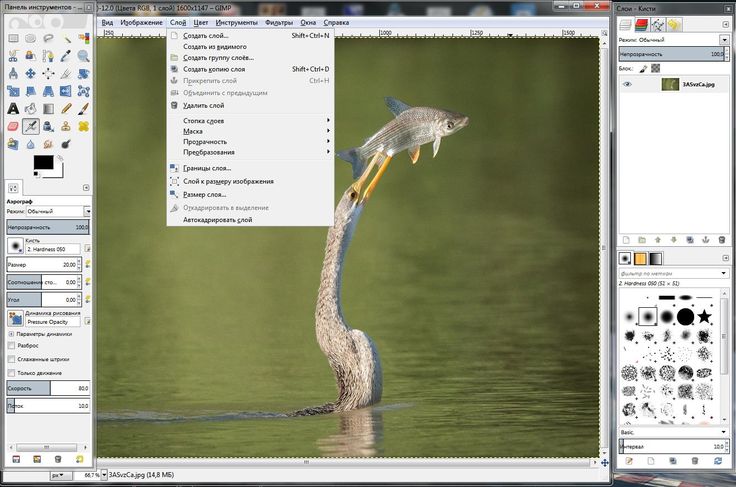Select the Select by Color tool

pyautogui.click(x=84, y=38)
